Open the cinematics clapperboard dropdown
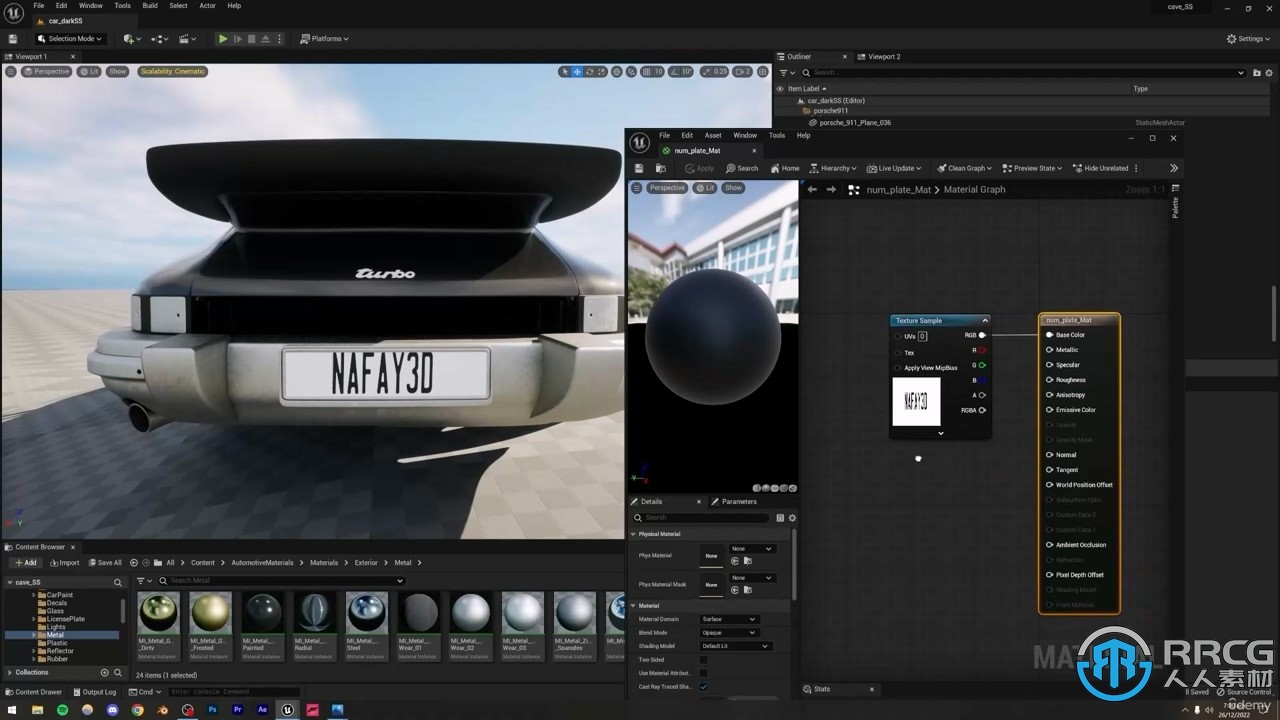1280x720 pixels. pyautogui.click(x=187, y=39)
